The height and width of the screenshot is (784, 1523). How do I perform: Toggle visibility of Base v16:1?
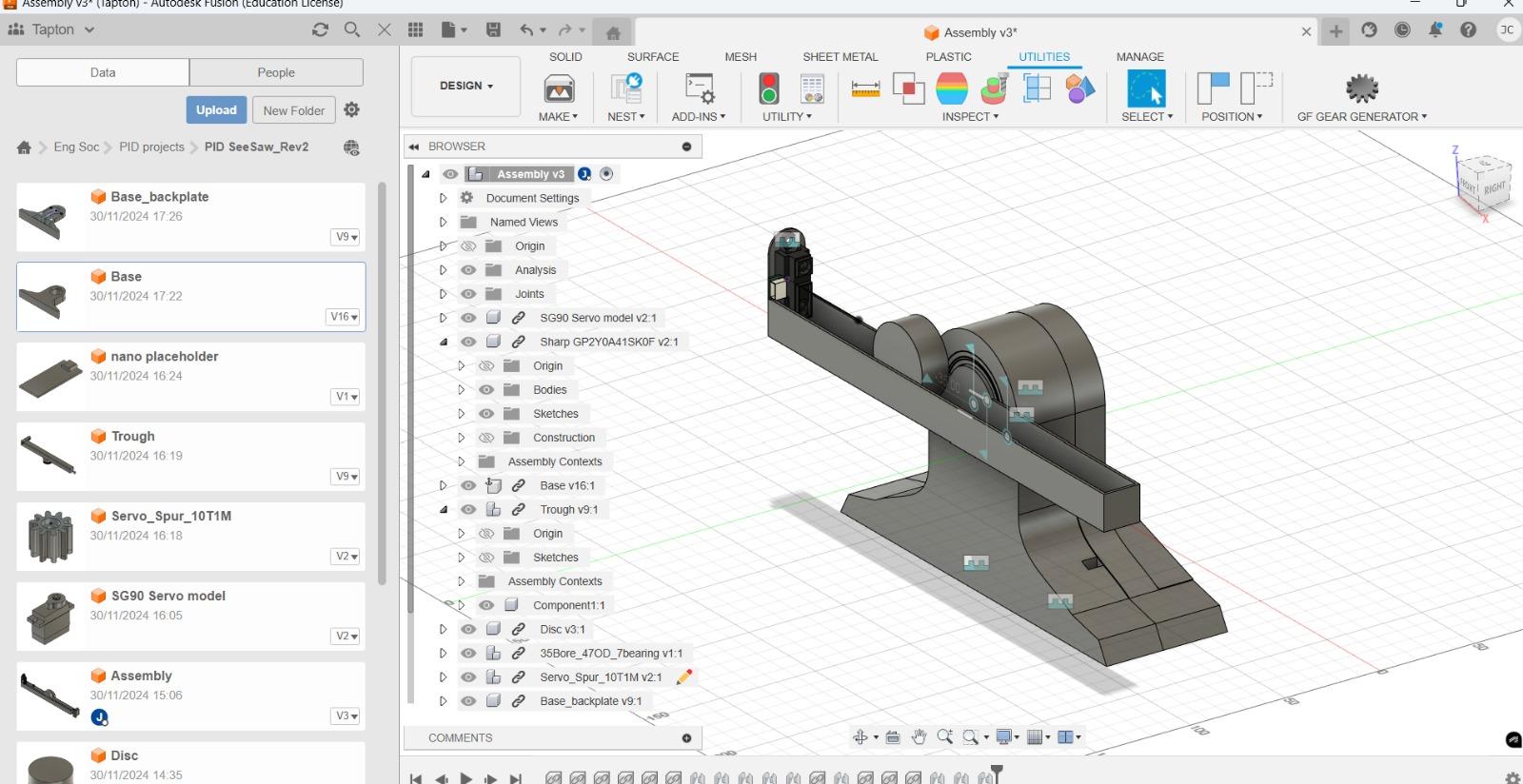click(468, 485)
